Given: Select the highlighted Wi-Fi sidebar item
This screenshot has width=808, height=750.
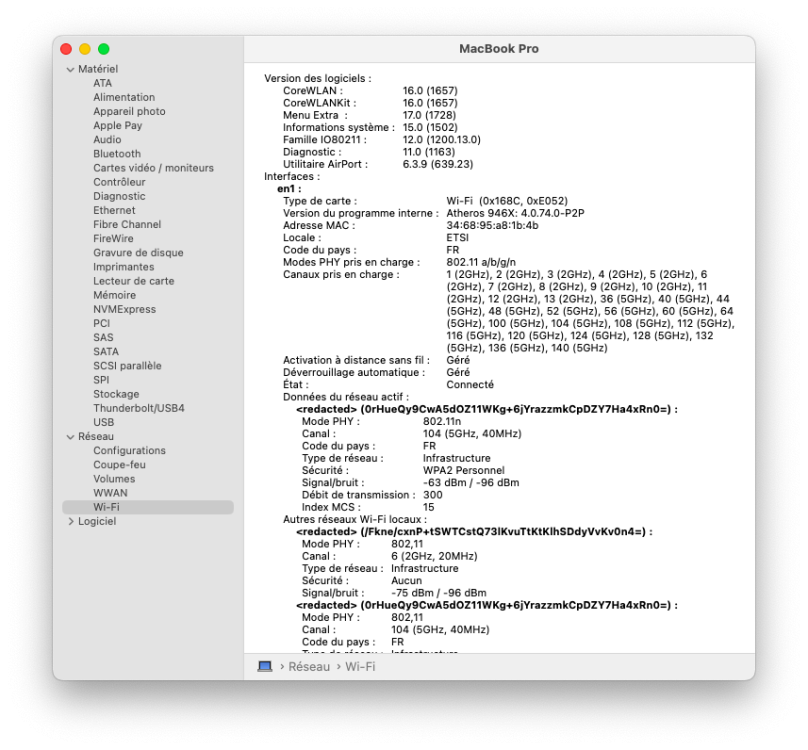Looking at the screenshot, I should pos(148,507).
